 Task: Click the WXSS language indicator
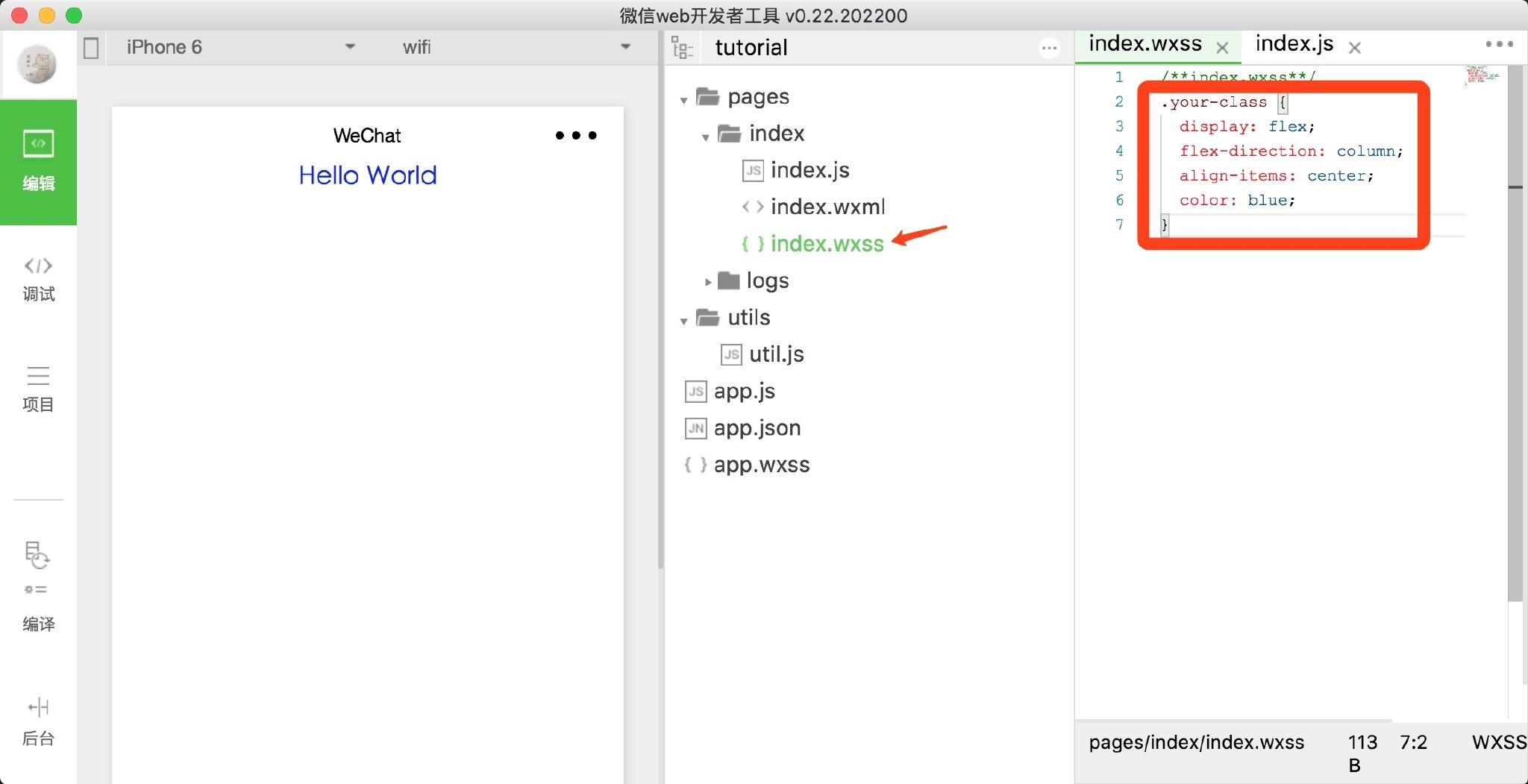point(1499,742)
